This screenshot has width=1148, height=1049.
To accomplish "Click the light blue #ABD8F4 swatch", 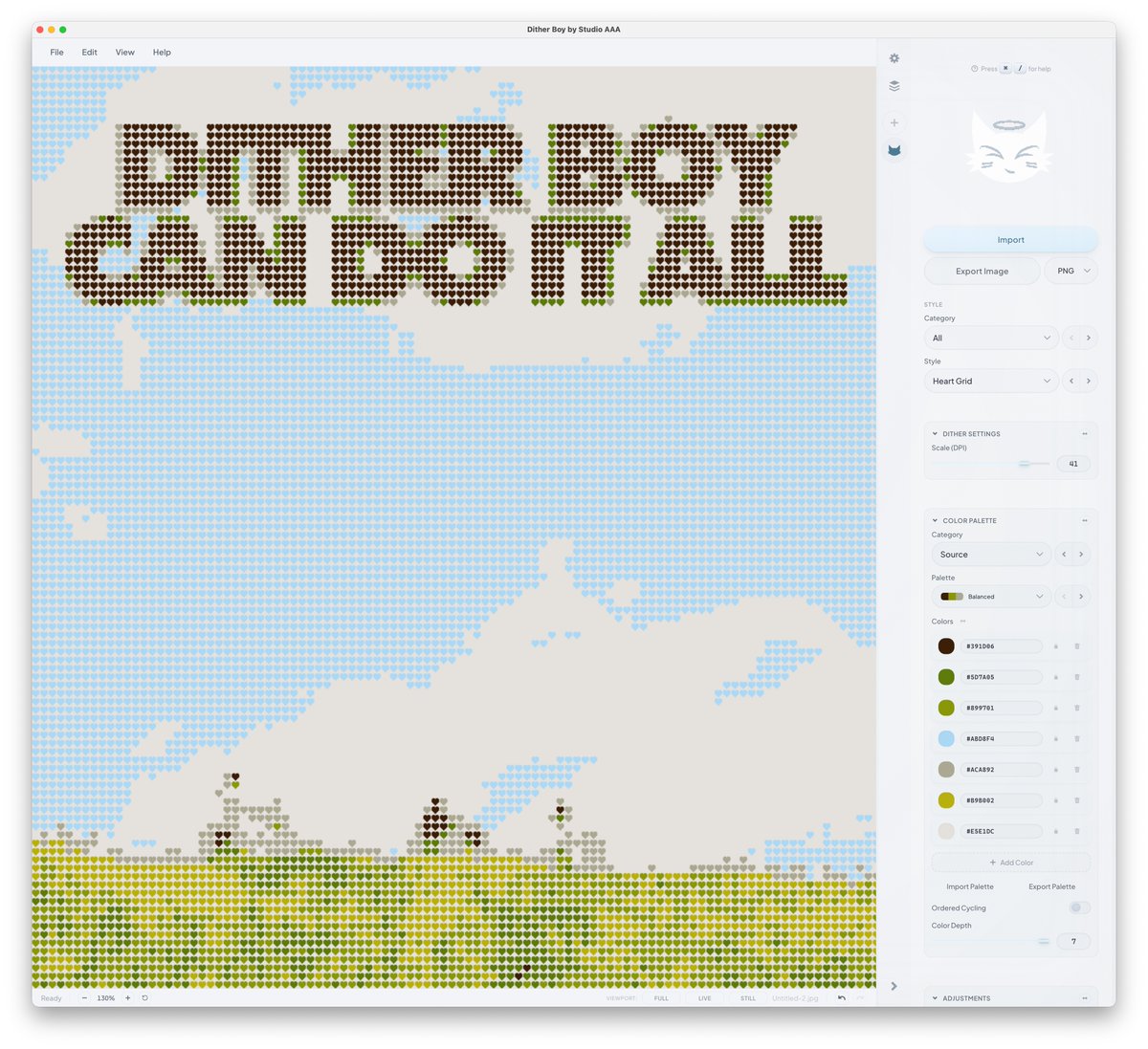I will (946, 739).
